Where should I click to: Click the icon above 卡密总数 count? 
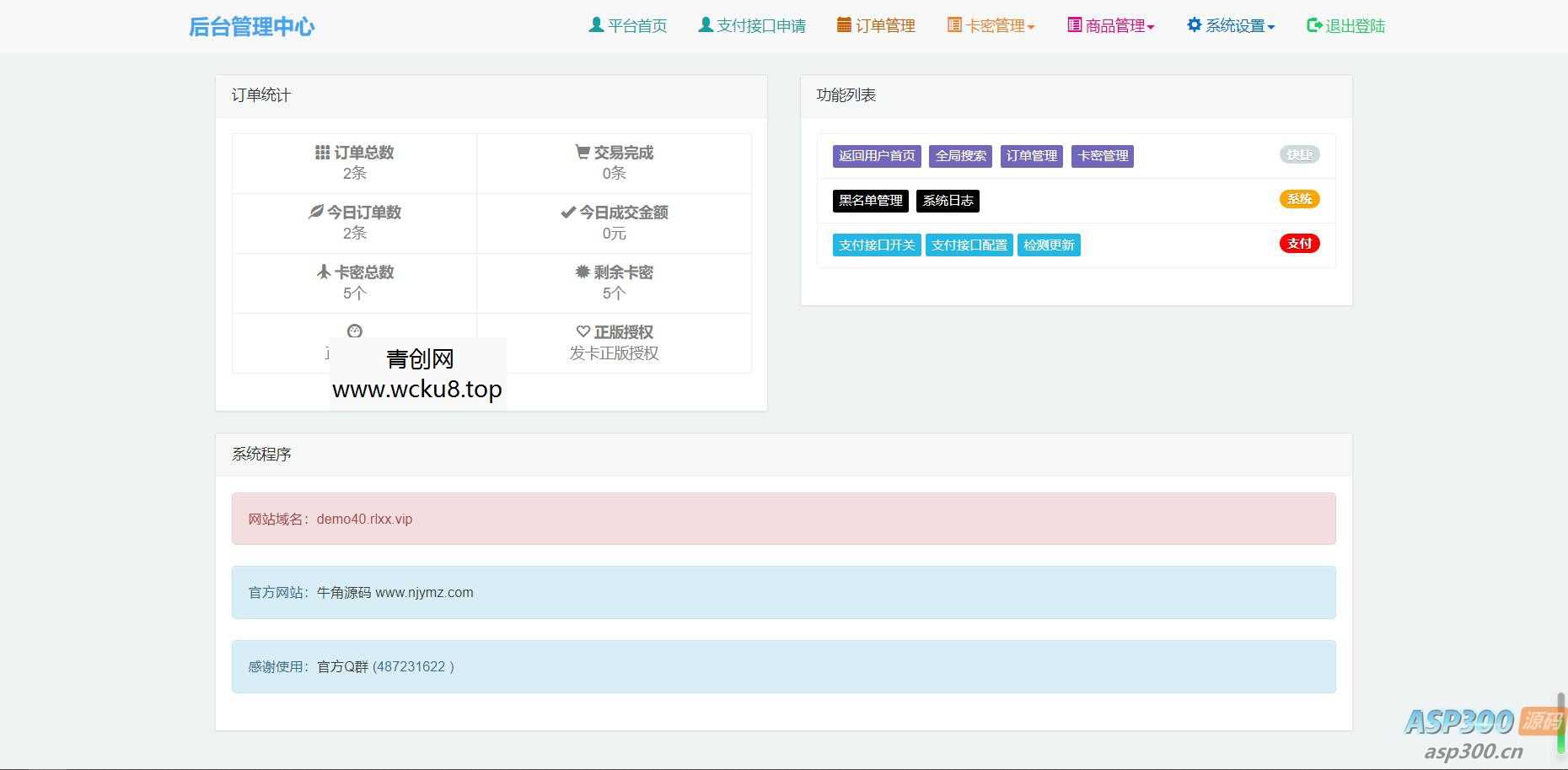click(323, 272)
